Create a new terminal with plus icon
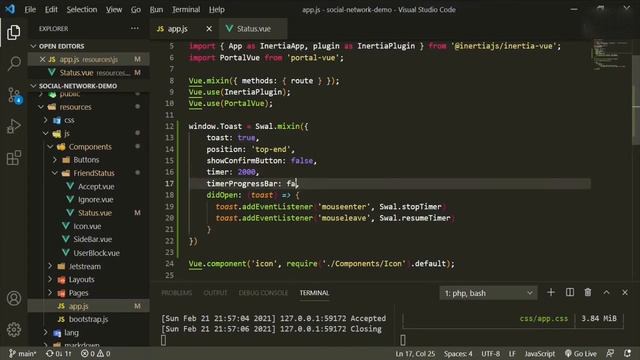640x360 pixels. tap(551, 292)
